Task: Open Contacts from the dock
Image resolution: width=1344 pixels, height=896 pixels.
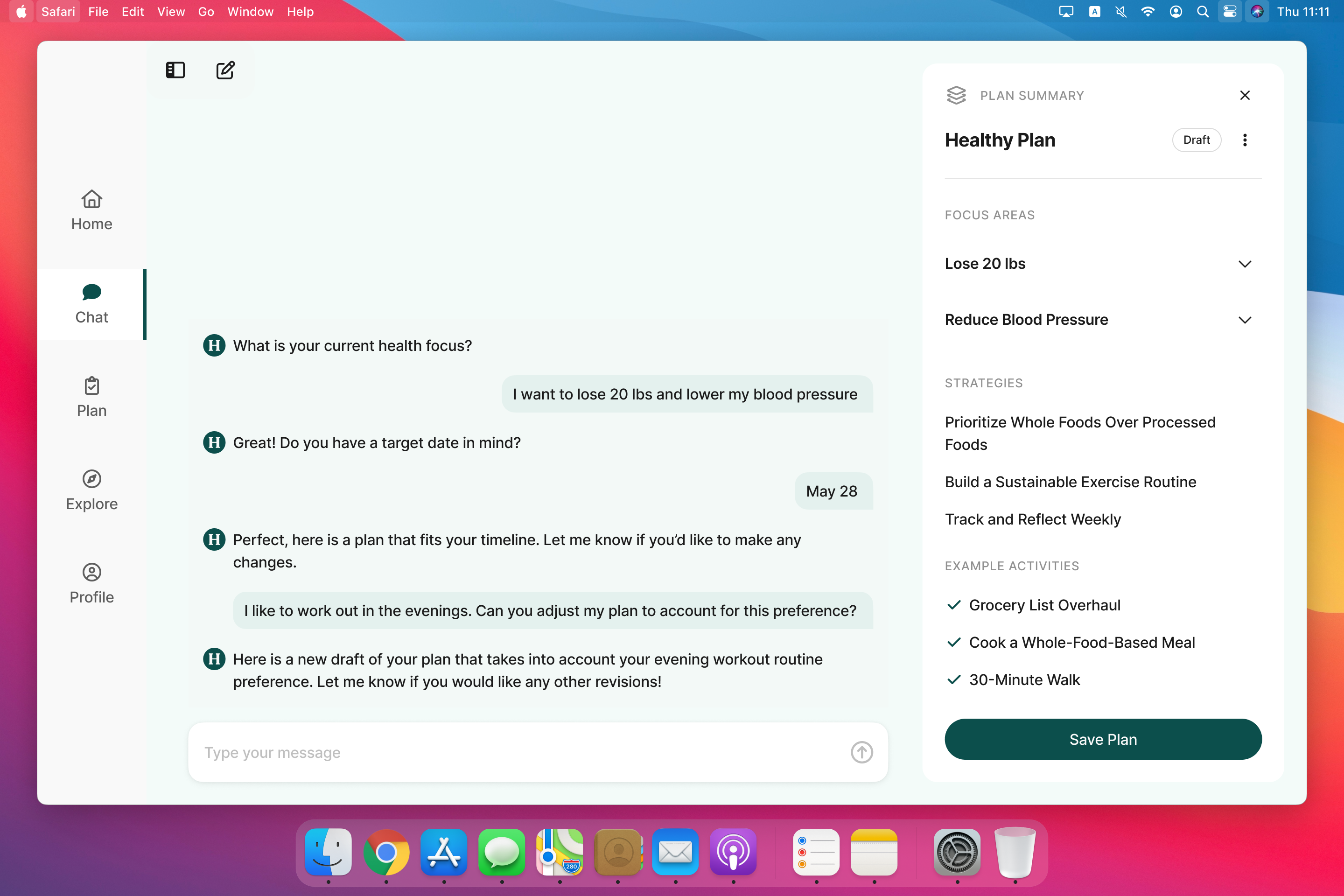Action: [618, 852]
